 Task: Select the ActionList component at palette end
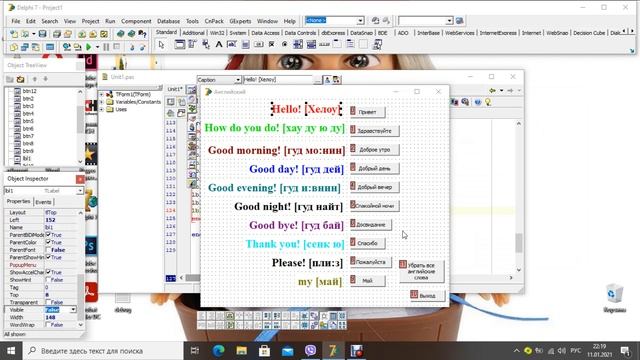coord(378,44)
